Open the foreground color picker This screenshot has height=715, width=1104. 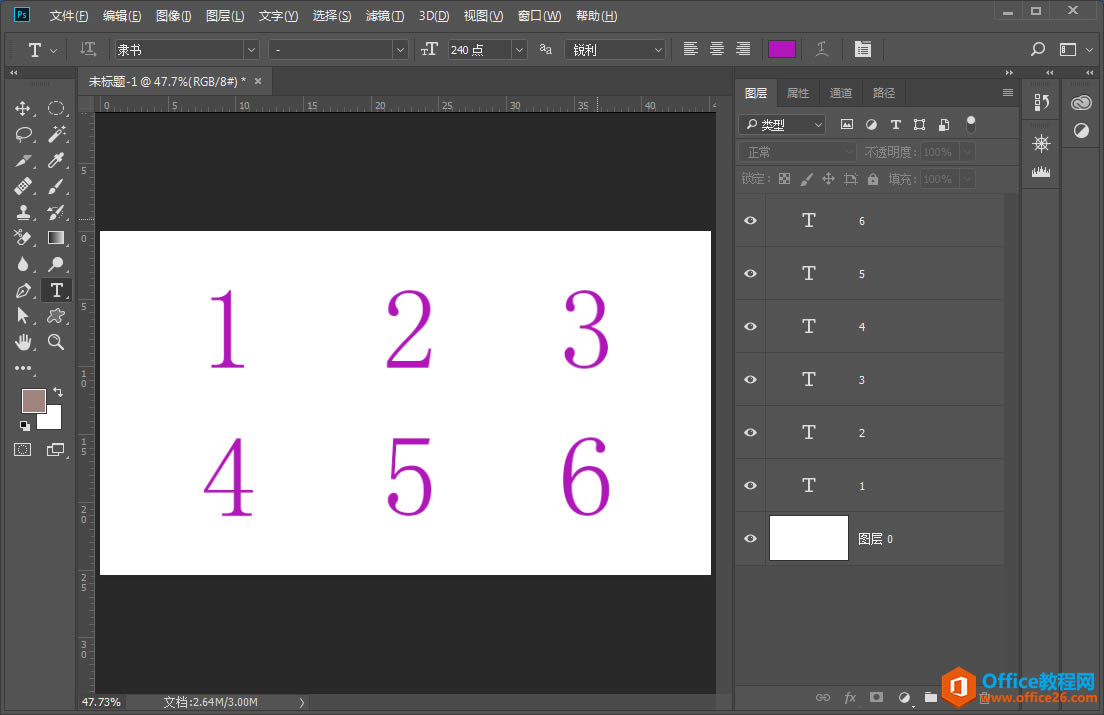pyautogui.click(x=33, y=400)
